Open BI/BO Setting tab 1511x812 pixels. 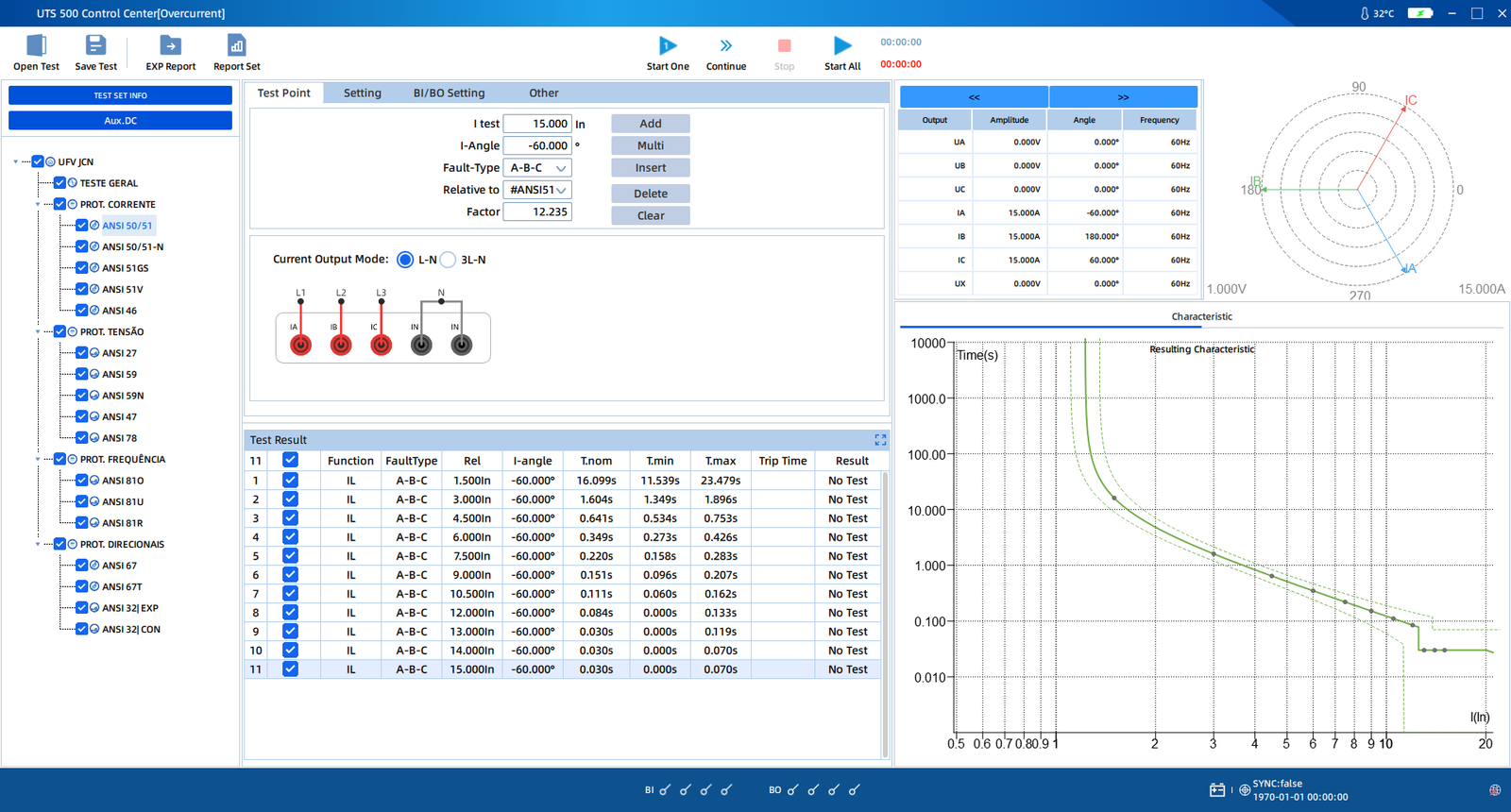(449, 93)
